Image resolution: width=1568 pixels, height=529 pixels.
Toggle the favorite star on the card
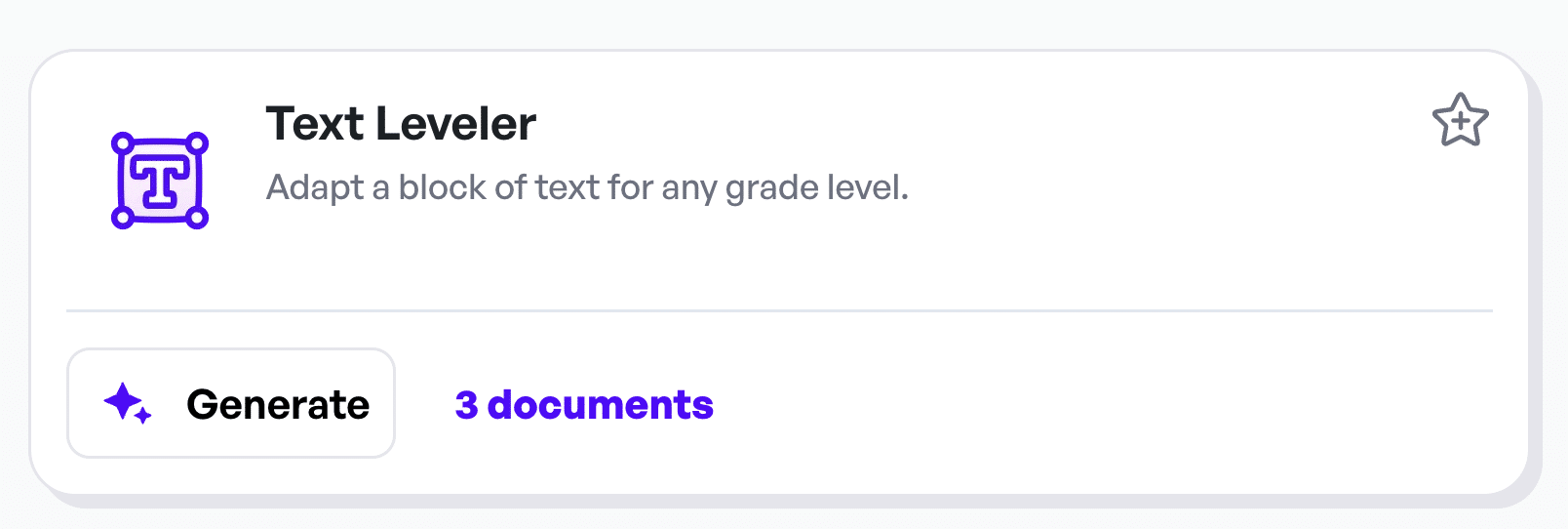click(x=1460, y=121)
